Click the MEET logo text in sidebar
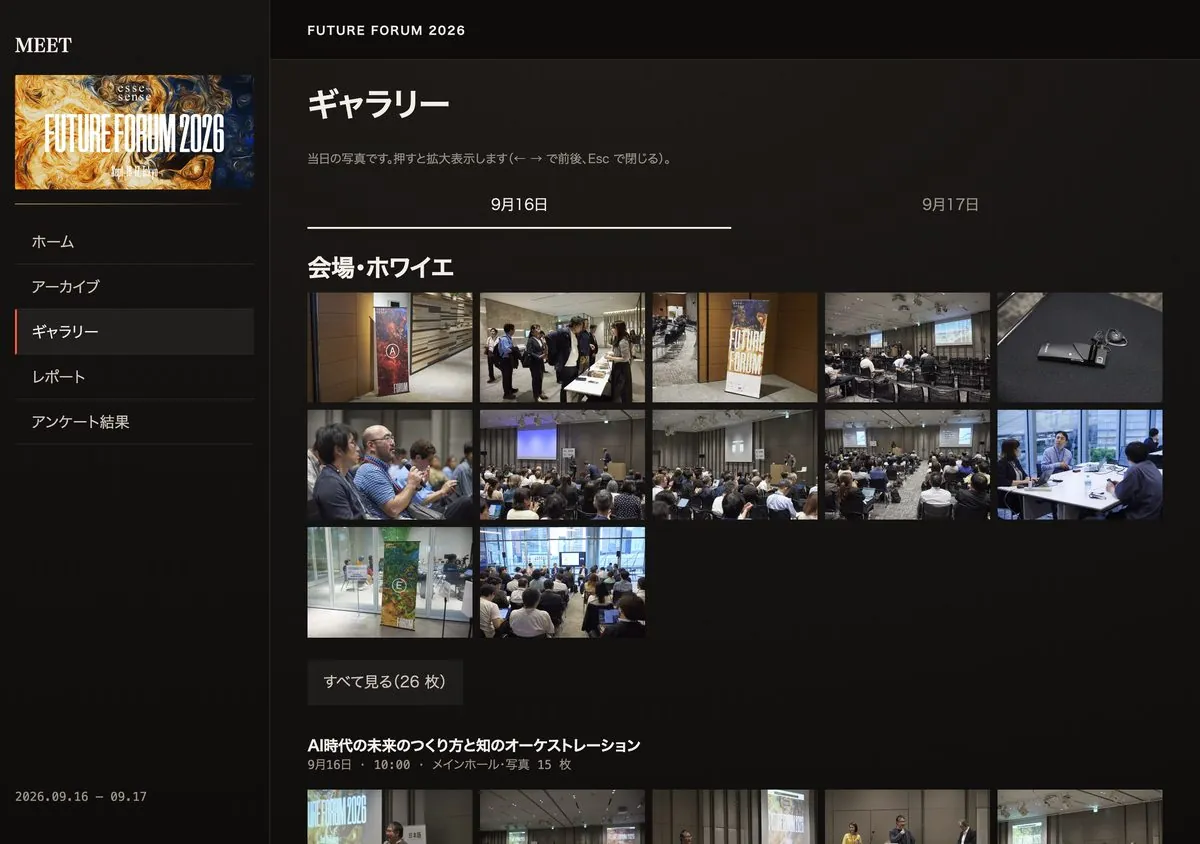Image resolution: width=1200 pixels, height=844 pixels. coord(43,45)
